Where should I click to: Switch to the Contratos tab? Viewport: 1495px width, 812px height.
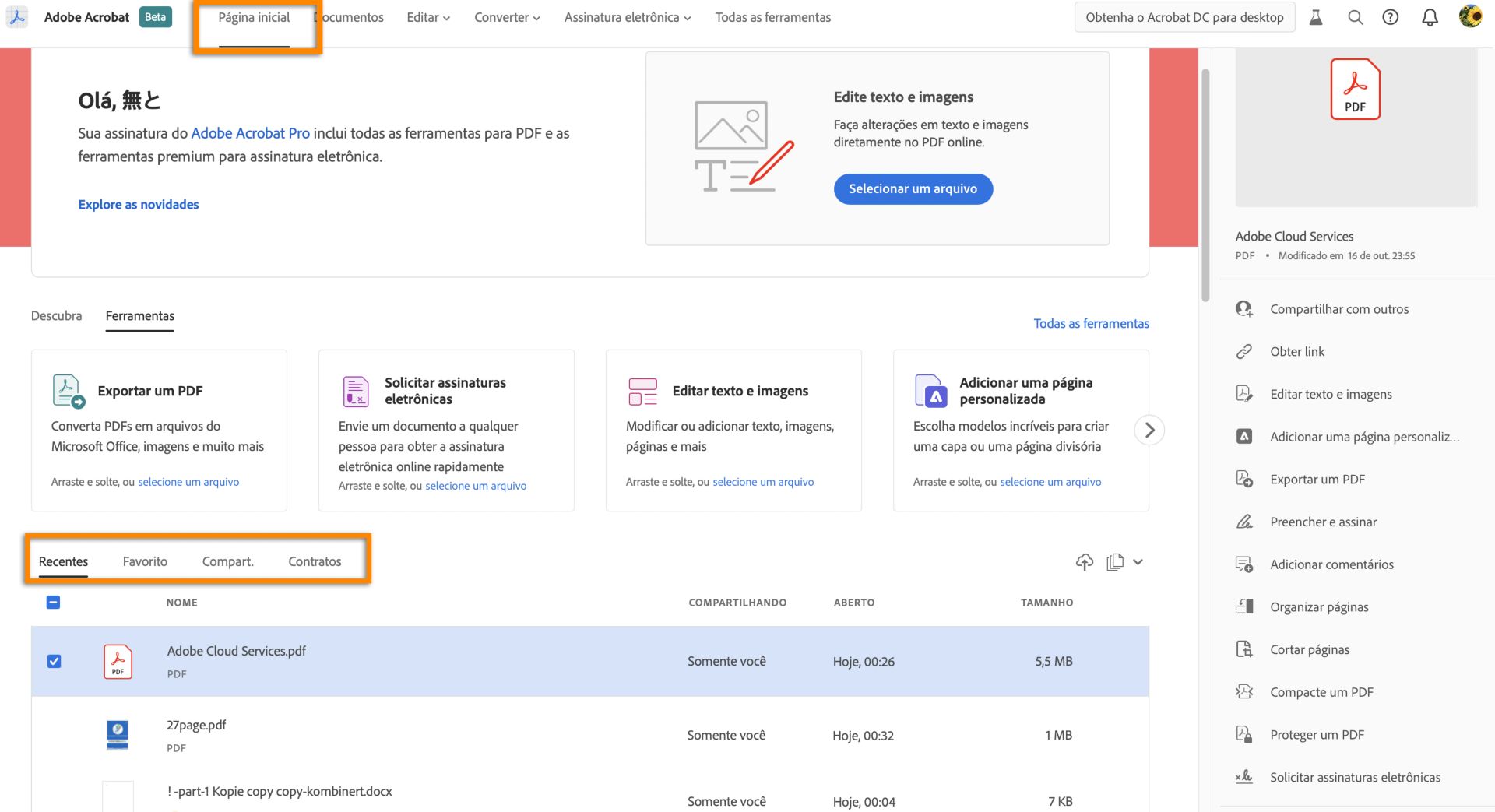click(315, 561)
